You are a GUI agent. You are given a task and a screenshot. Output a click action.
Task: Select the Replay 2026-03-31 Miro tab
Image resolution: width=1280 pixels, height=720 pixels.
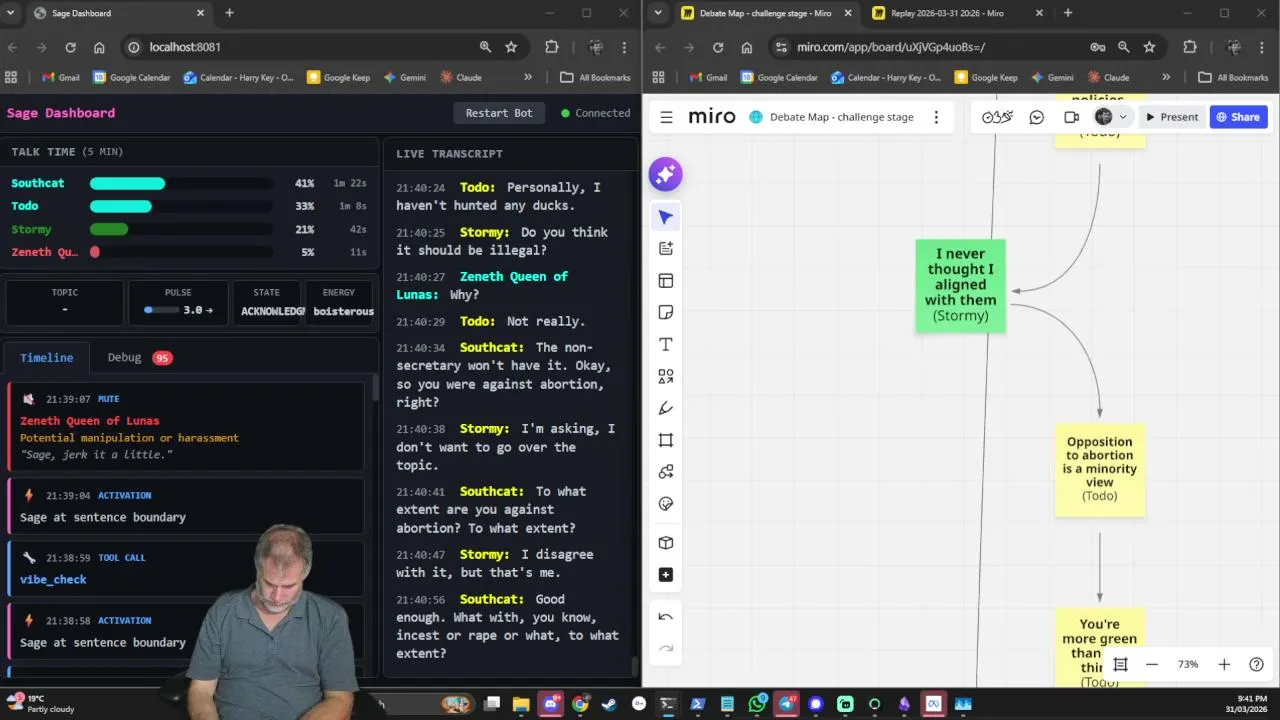click(957, 13)
